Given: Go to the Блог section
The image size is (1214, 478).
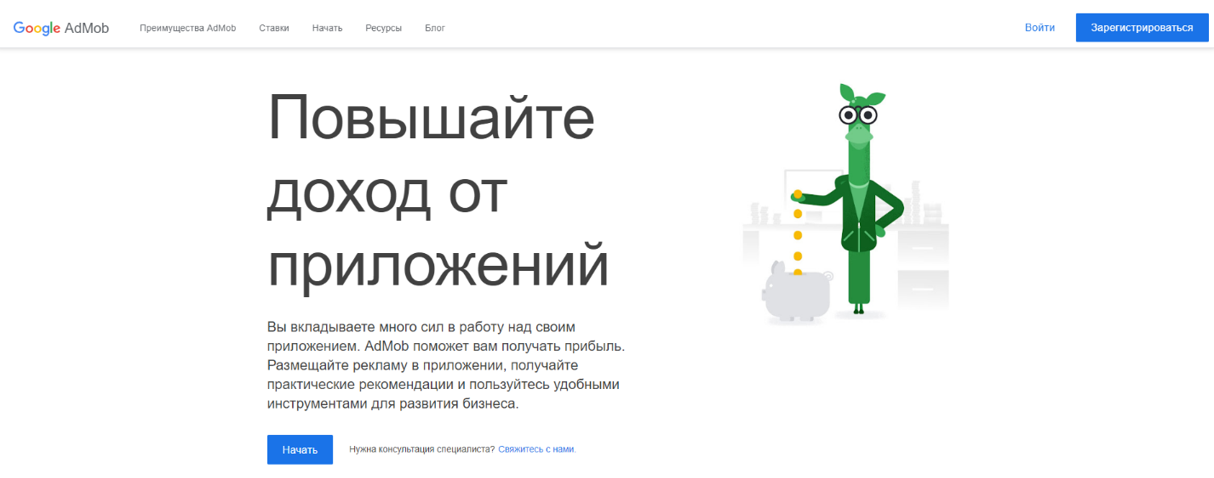Looking at the screenshot, I should [x=435, y=28].
